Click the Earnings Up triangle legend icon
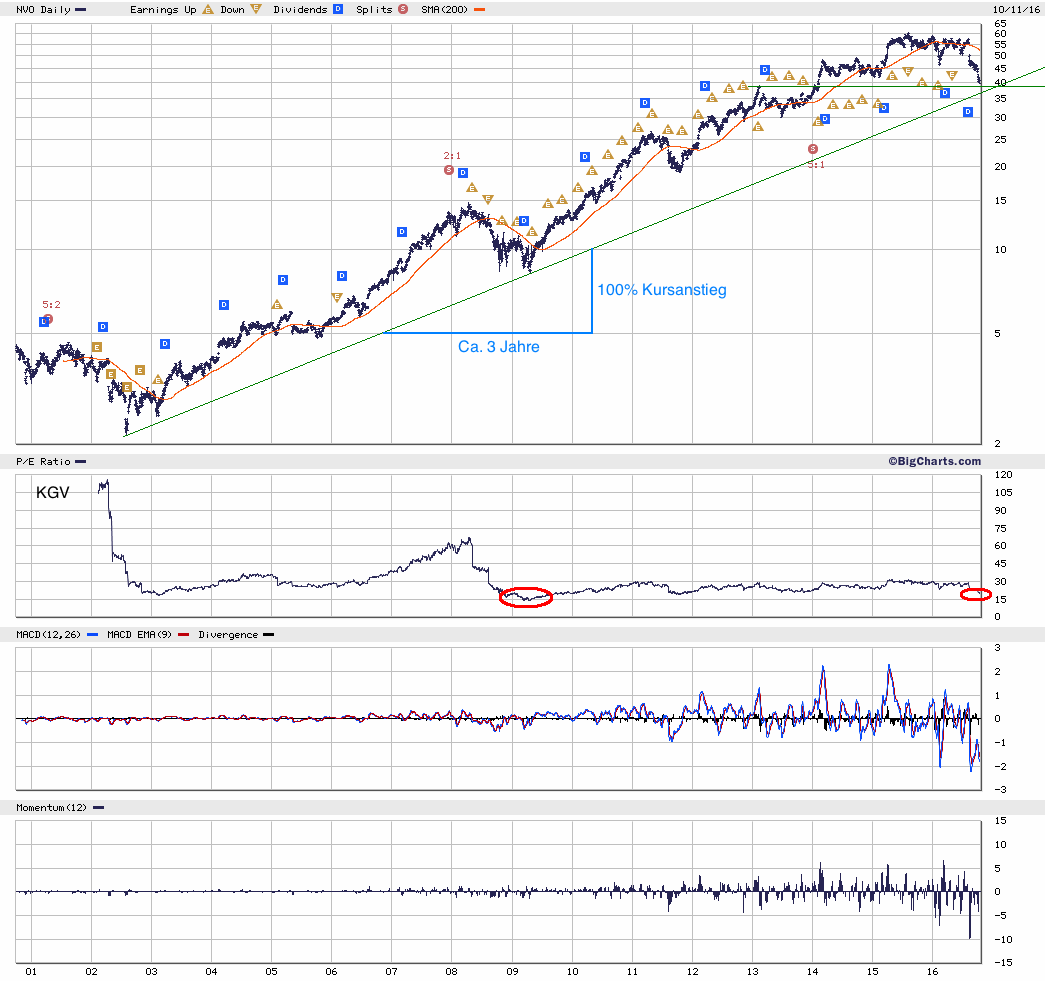The height and width of the screenshot is (981, 1045). click(208, 9)
